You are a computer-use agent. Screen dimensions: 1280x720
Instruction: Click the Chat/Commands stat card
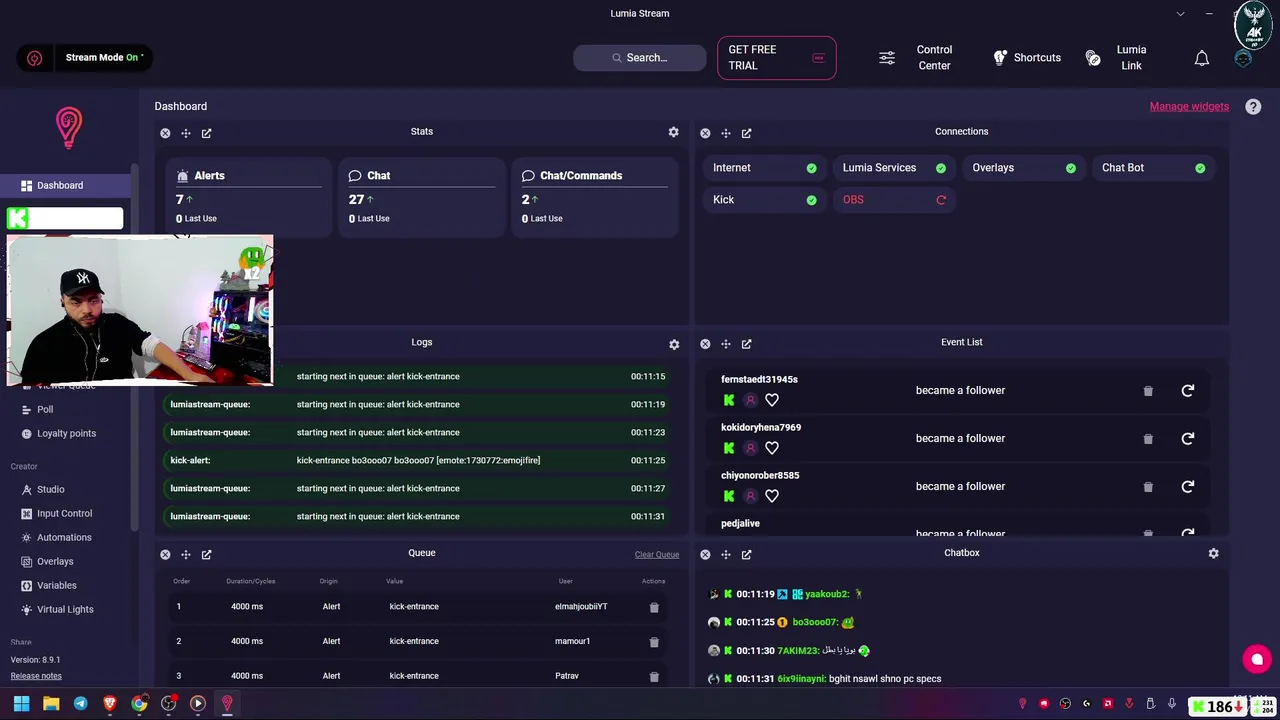point(594,197)
